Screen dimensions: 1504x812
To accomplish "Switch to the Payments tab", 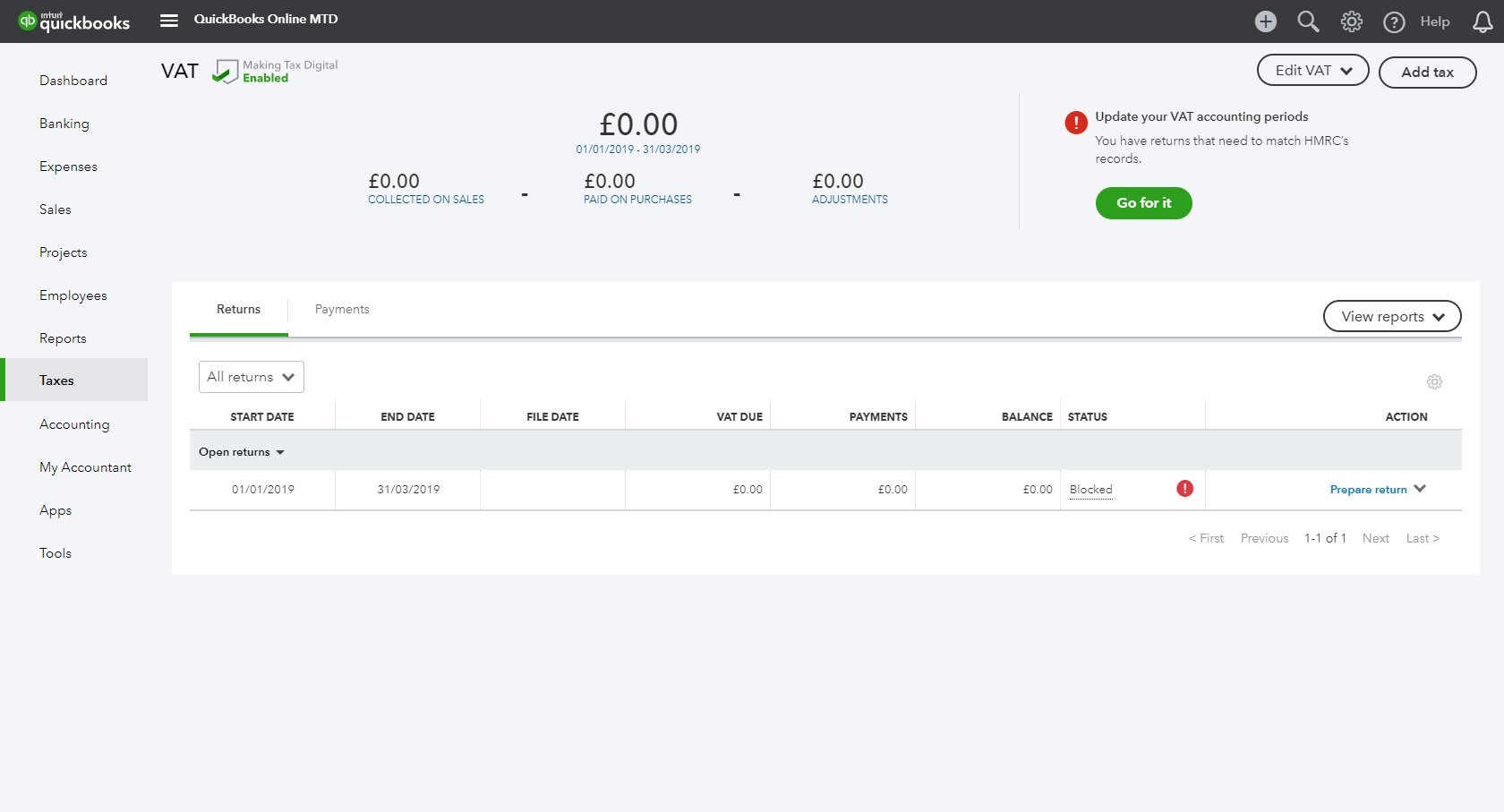I will (x=342, y=309).
